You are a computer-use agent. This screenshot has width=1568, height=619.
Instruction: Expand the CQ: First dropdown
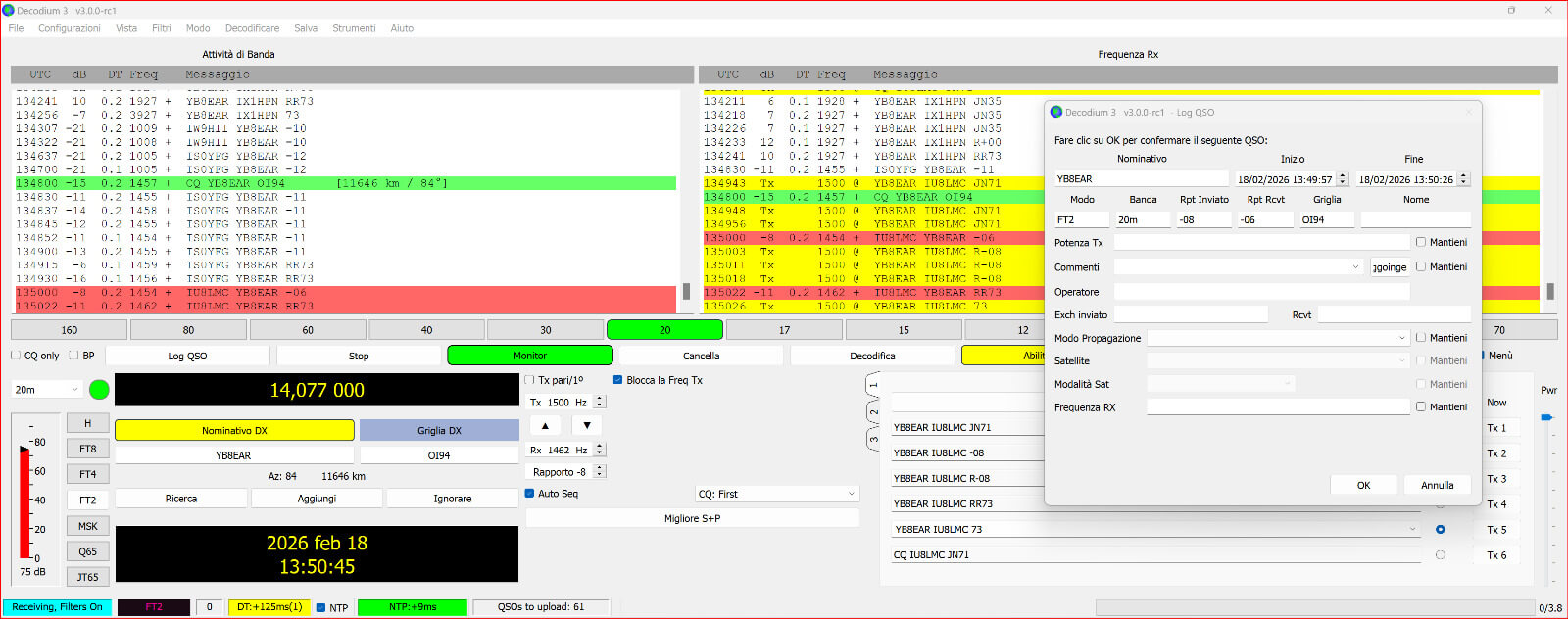point(776,494)
